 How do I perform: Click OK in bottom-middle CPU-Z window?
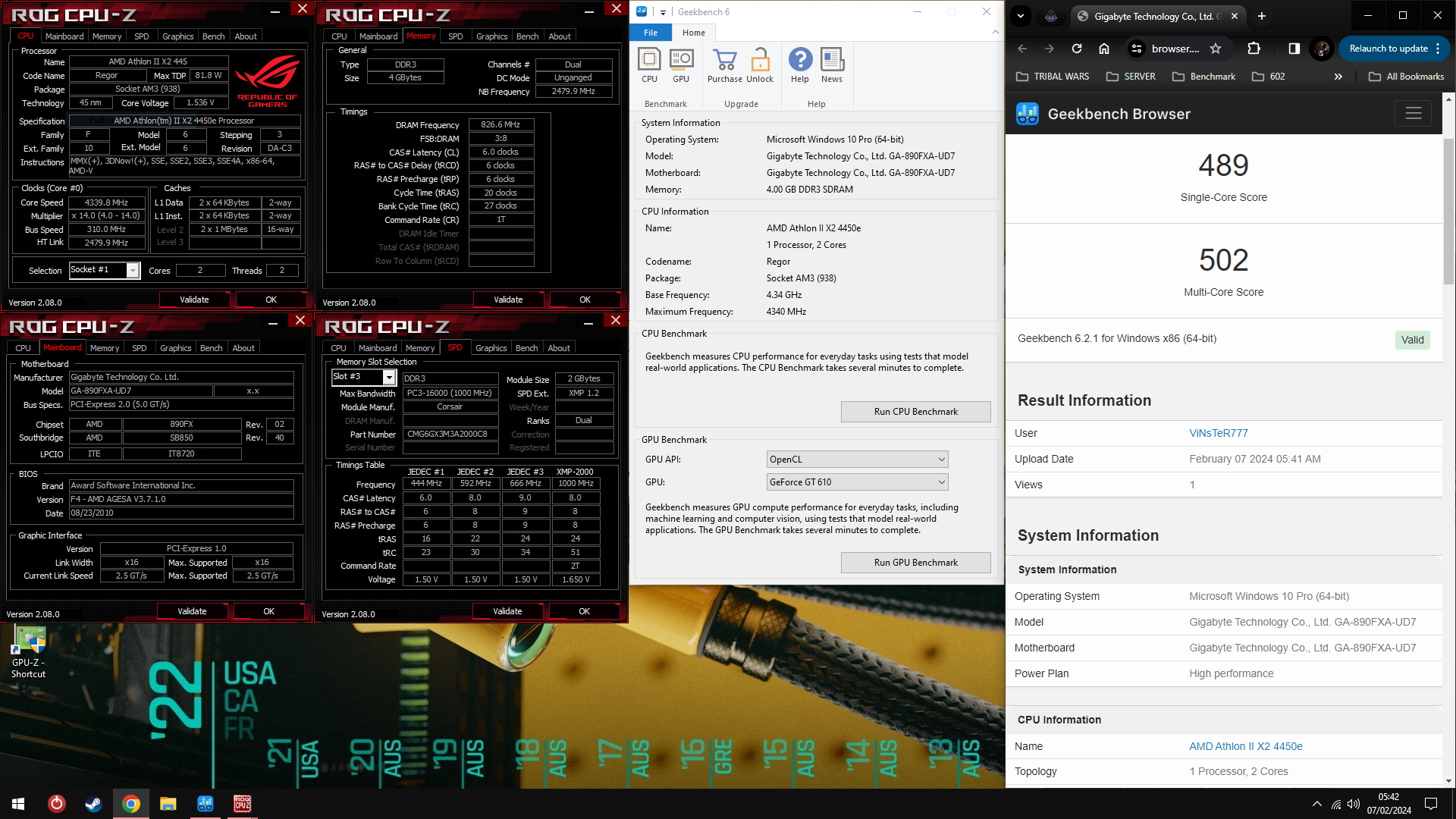584,611
